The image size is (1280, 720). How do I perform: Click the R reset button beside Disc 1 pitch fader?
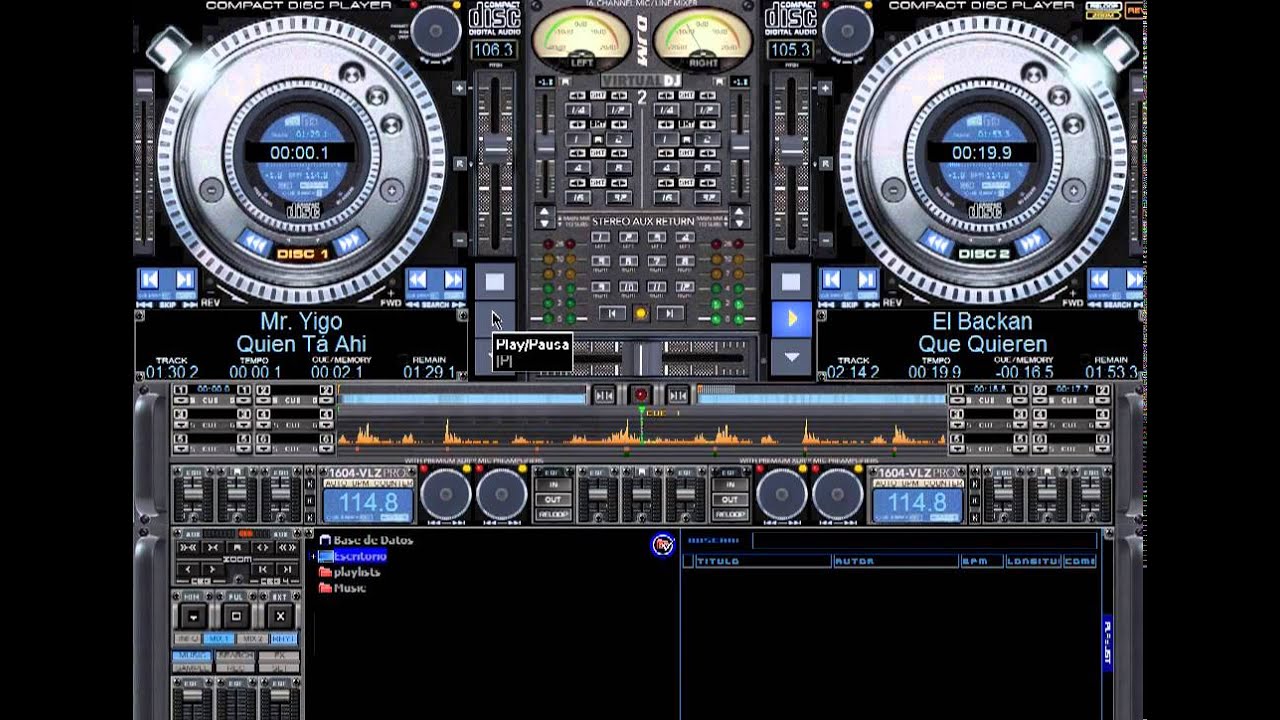pos(460,163)
